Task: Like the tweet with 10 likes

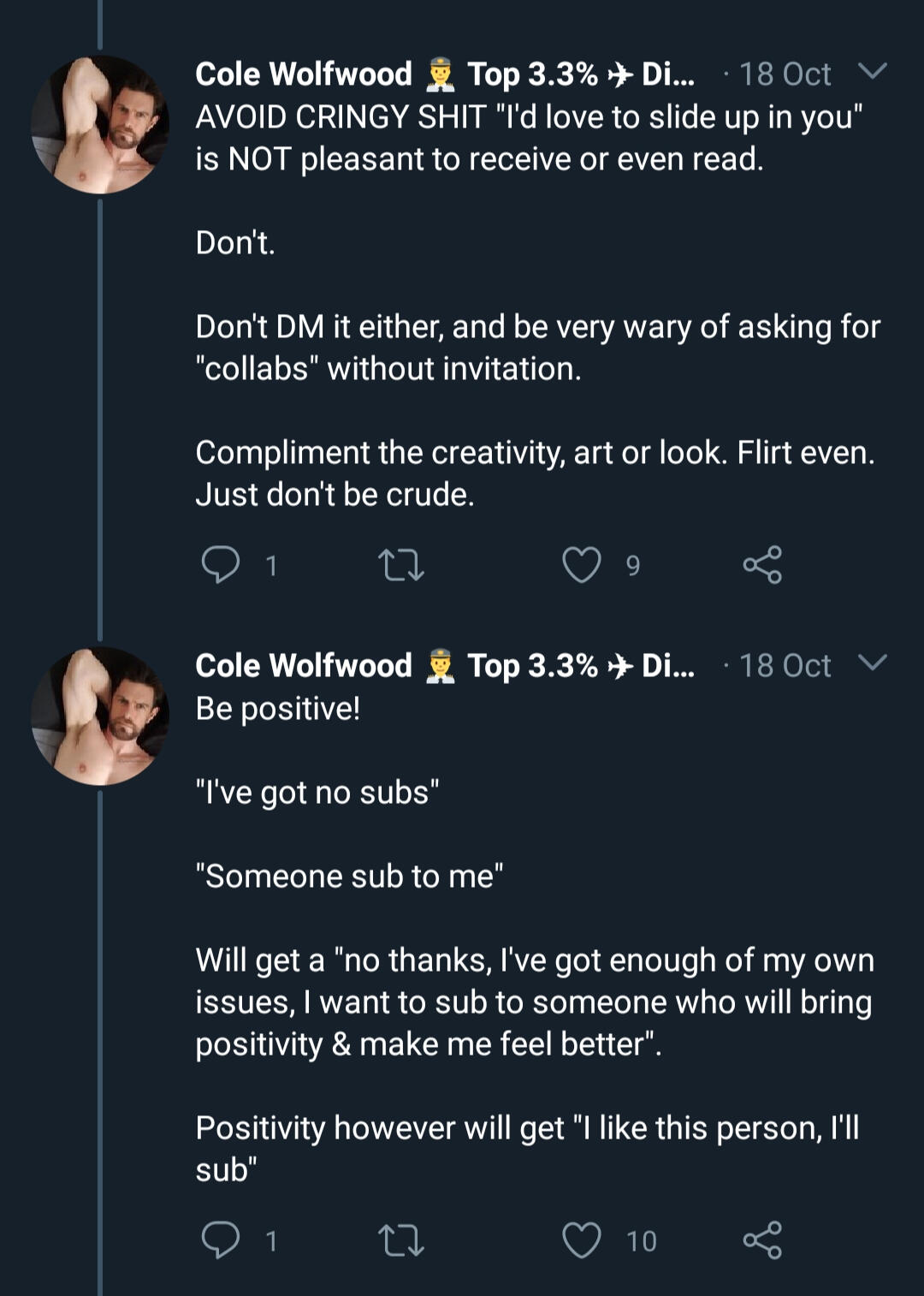Action: point(581,1240)
